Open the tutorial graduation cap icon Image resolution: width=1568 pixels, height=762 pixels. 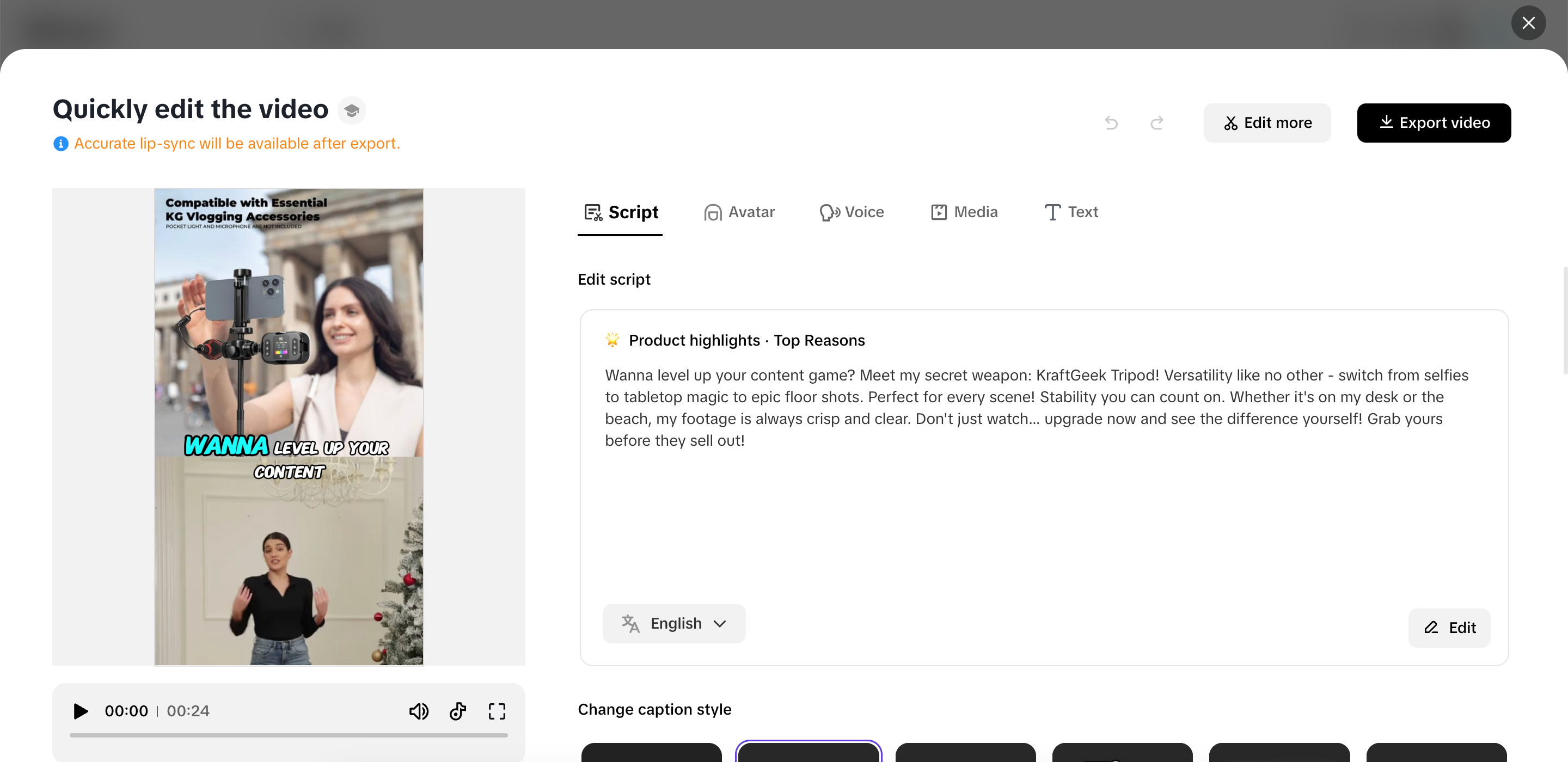coord(351,110)
